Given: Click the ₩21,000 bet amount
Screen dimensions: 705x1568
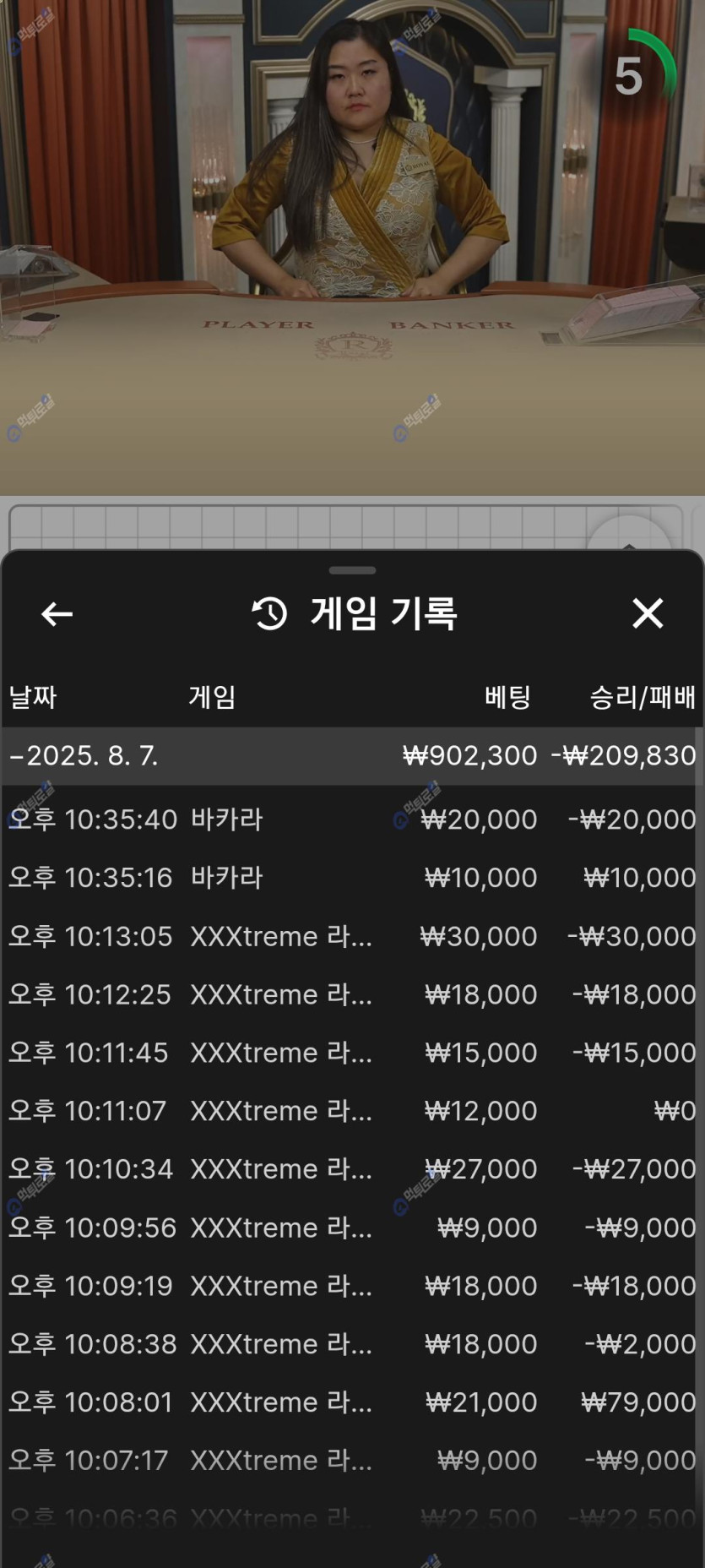Looking at the screenshot, I should click(481, 1402).
